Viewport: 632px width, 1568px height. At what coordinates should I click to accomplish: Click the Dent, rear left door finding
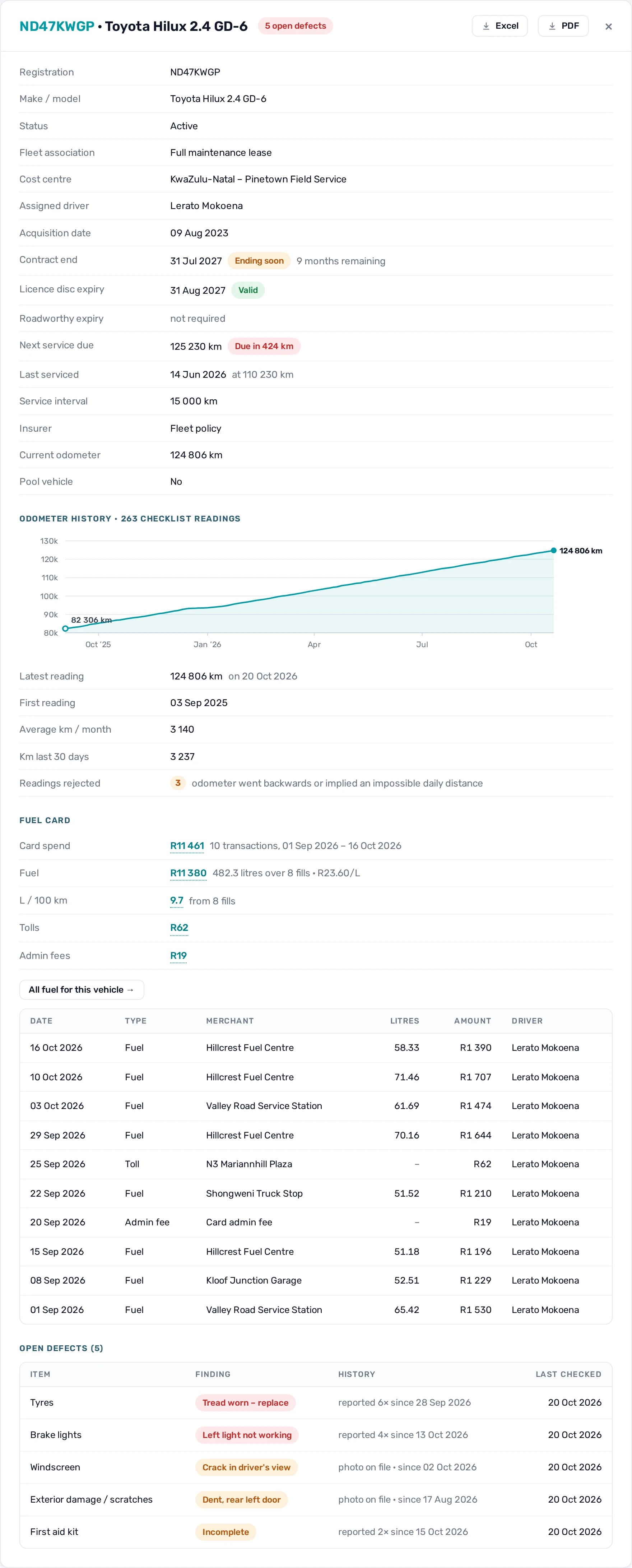coord(241,1499)
